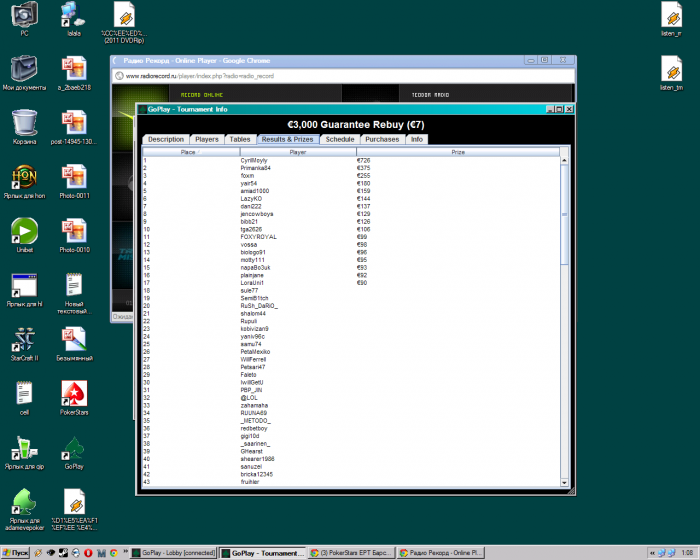Select the Photo-0011 image file

click(74, 181)
